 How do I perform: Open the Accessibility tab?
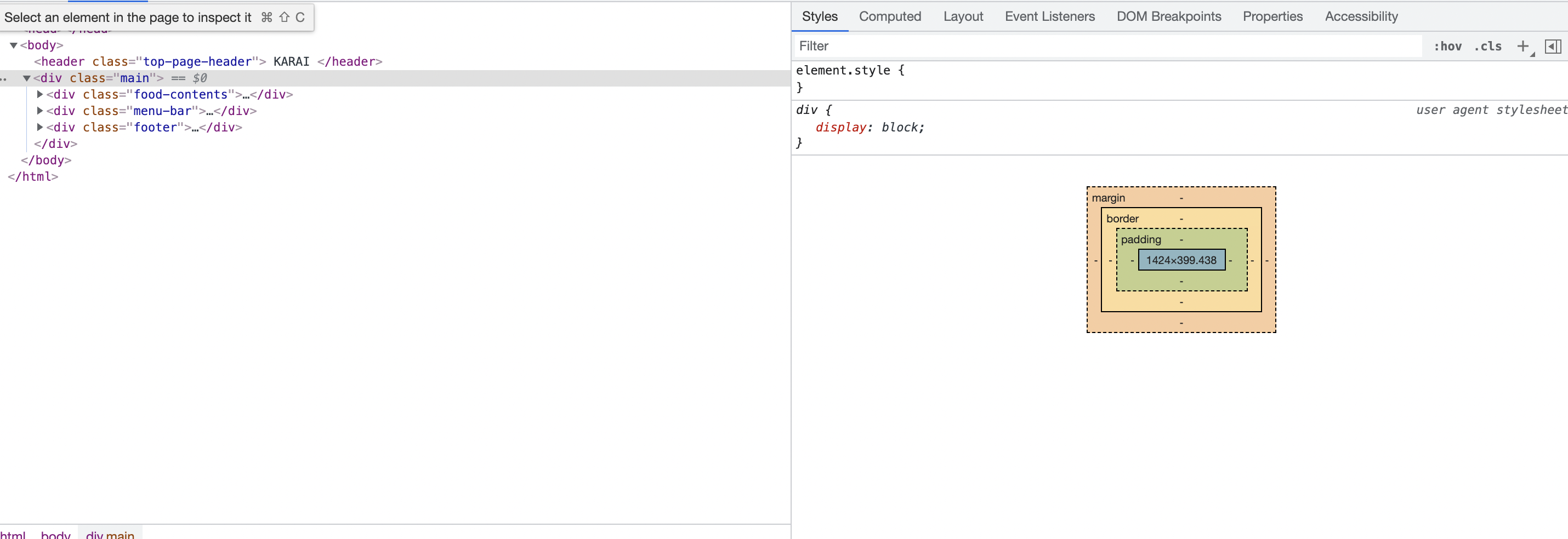[1361, 16]
